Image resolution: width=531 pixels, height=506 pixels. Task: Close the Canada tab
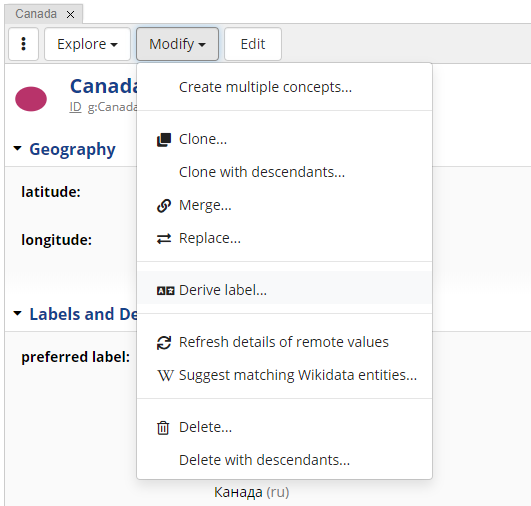[x=70, y=15]
